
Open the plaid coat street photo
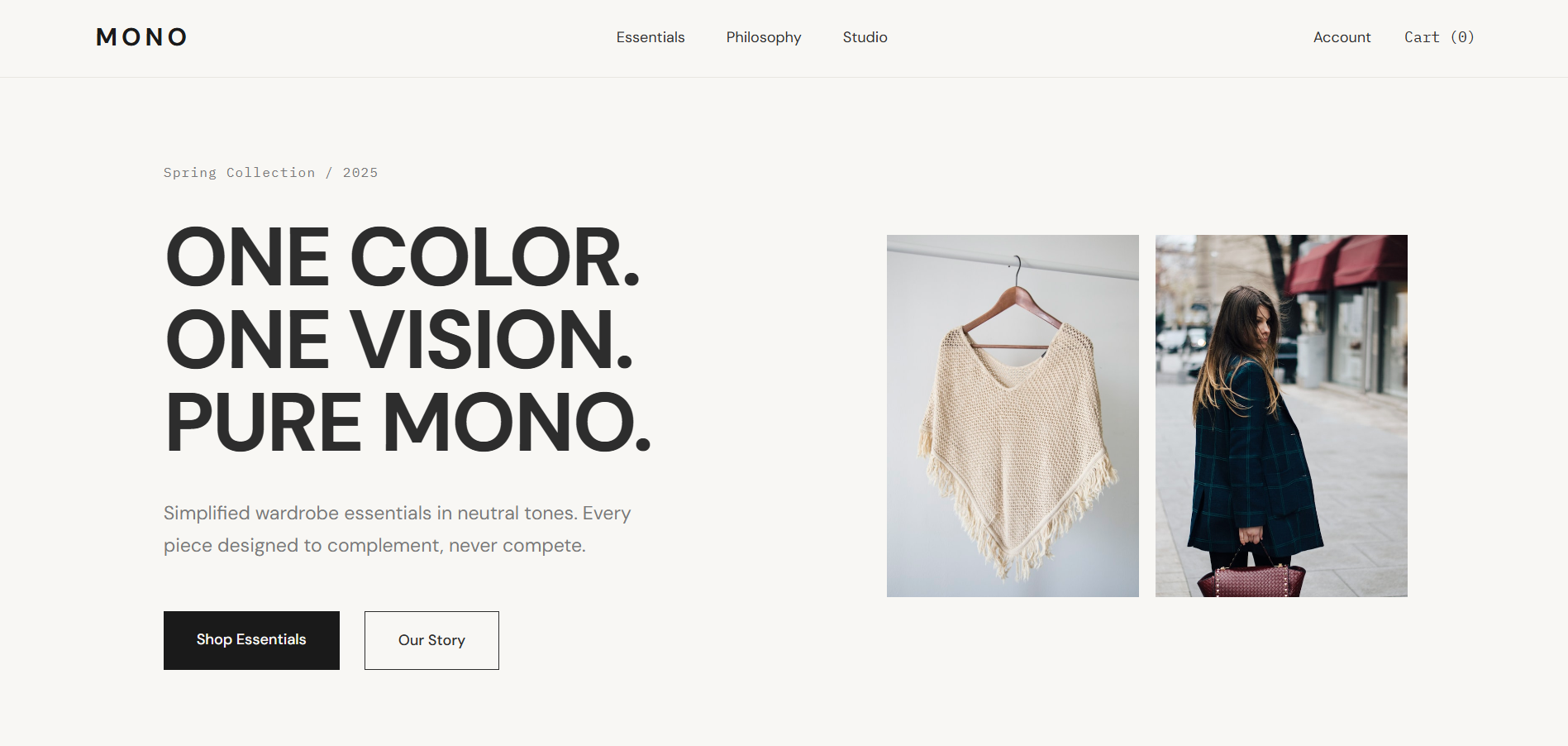(1281, 416)
